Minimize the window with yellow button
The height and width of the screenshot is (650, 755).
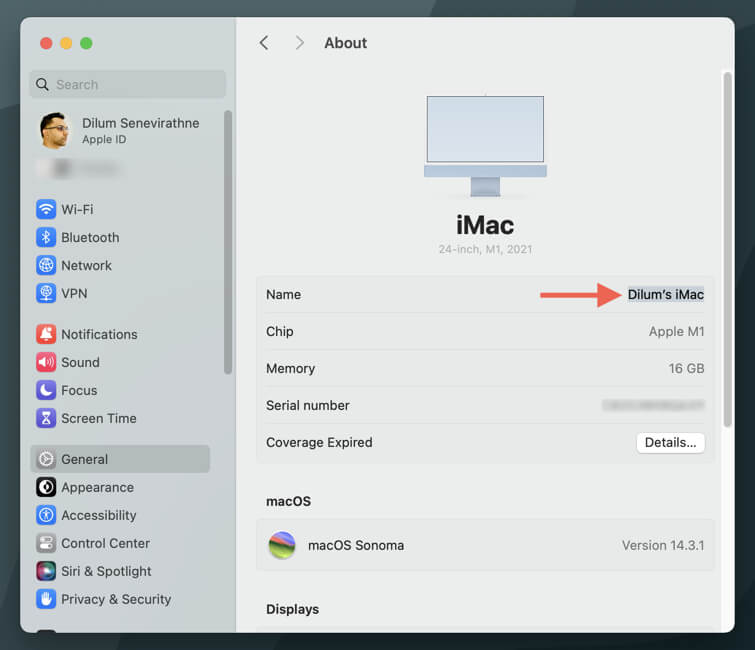pyautogui.click(x=66, y=43)
